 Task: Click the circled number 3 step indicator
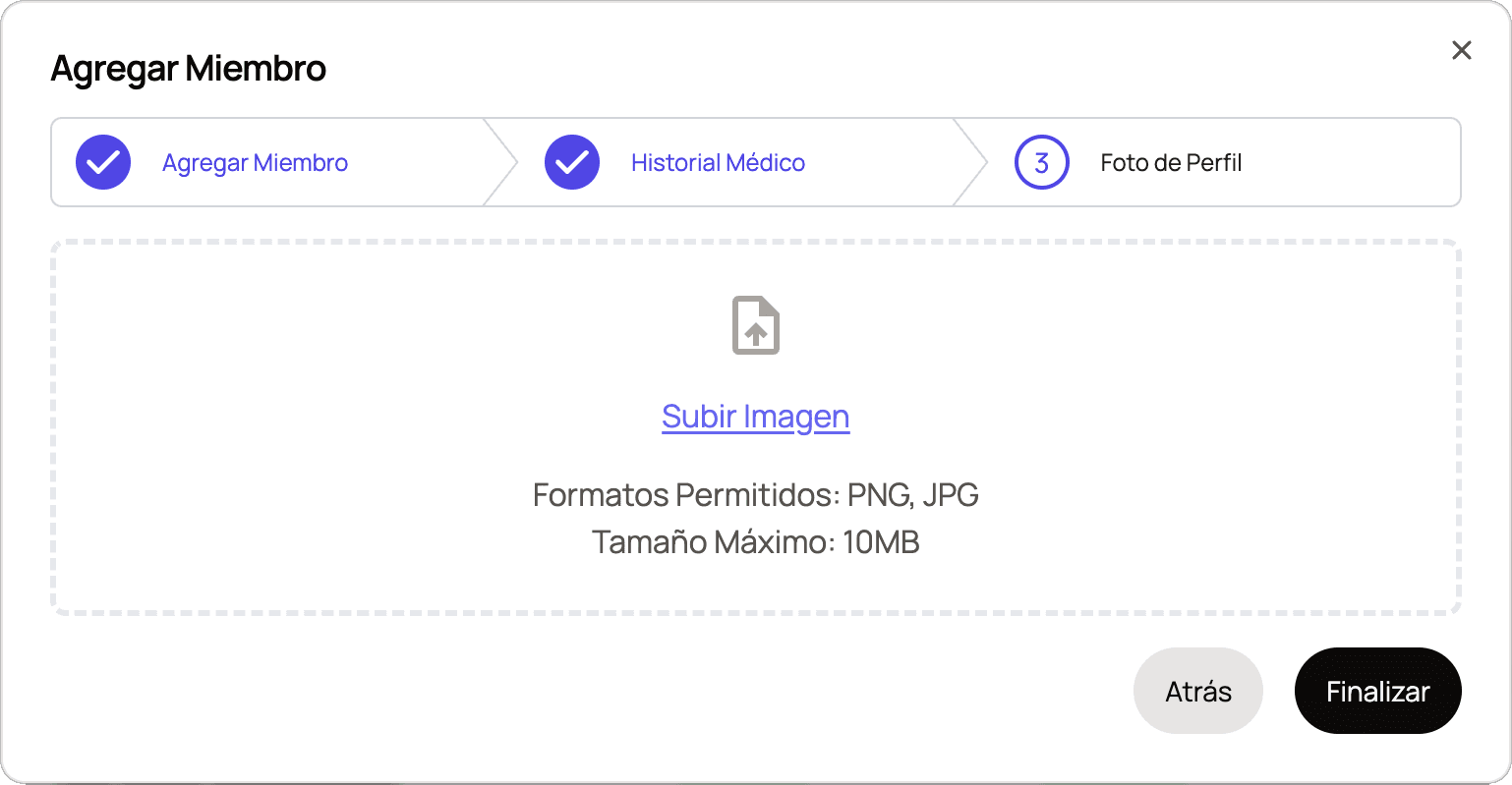(1041, 162)
